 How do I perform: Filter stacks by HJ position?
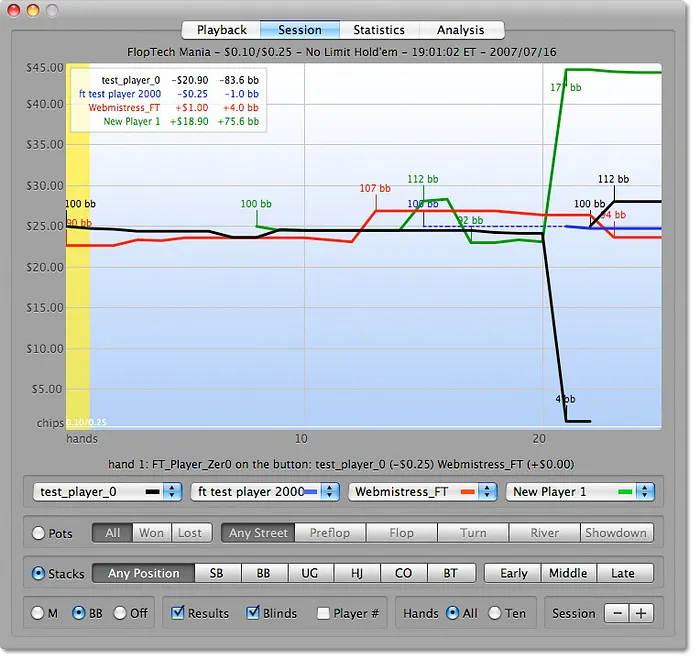pyautogui.click(x=357, y=573)
